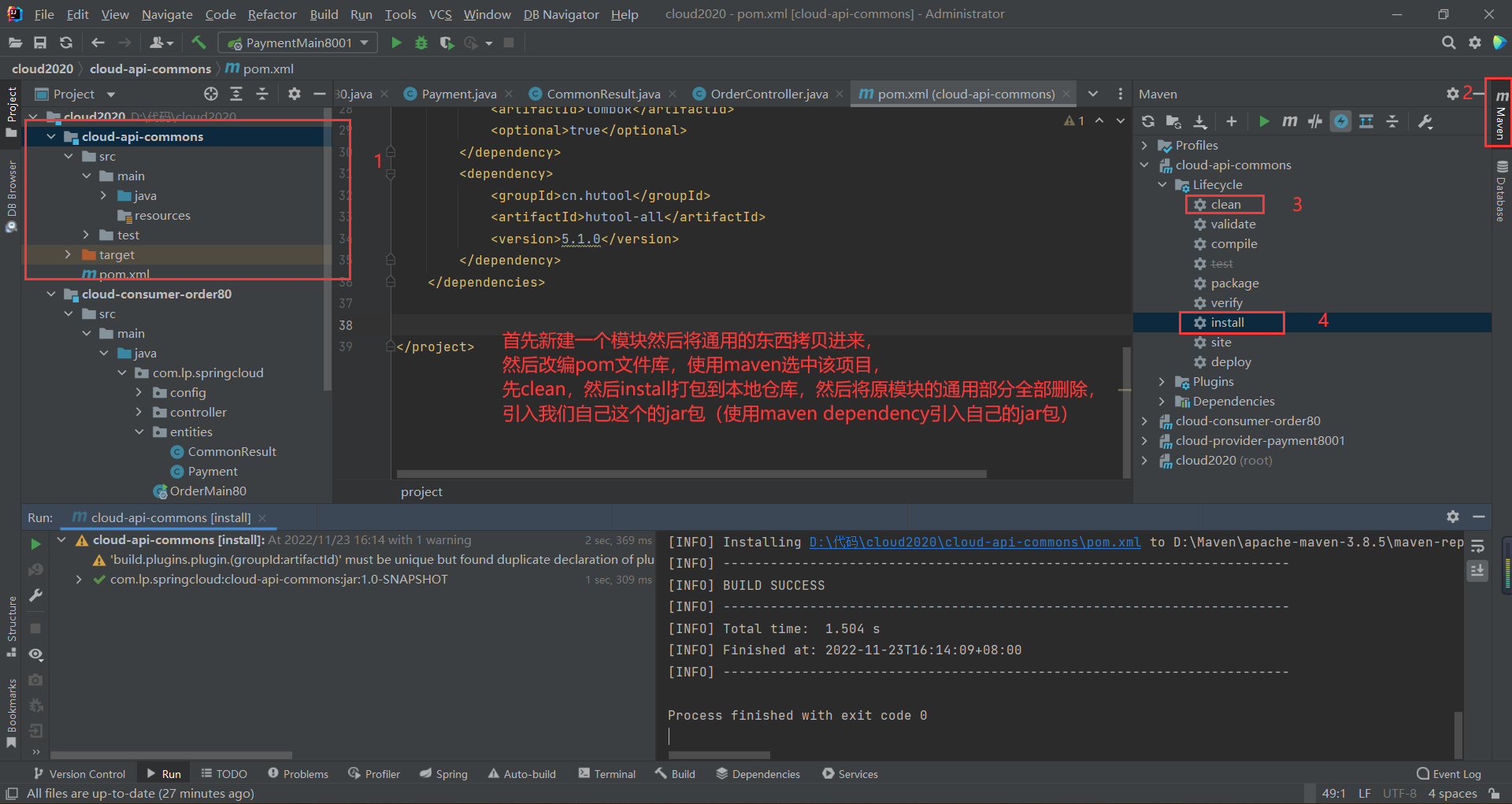Toggle the Database side tool window
The image size is (1512, 804).
1501,191
